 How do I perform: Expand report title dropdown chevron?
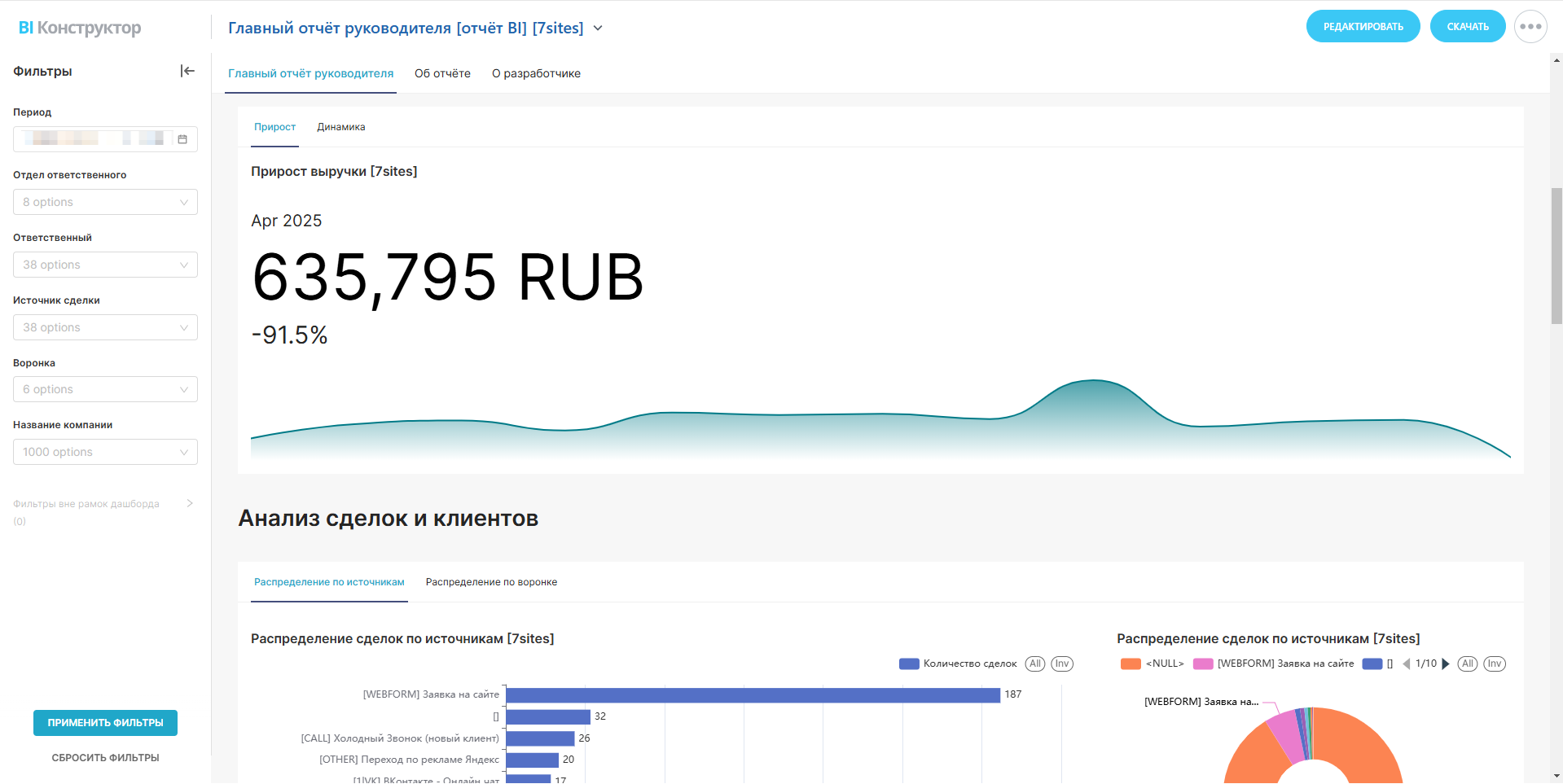598,28
